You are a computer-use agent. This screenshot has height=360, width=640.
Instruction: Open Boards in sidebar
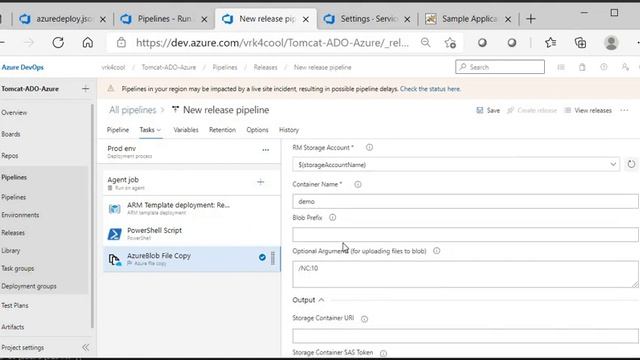click(11, 134)
